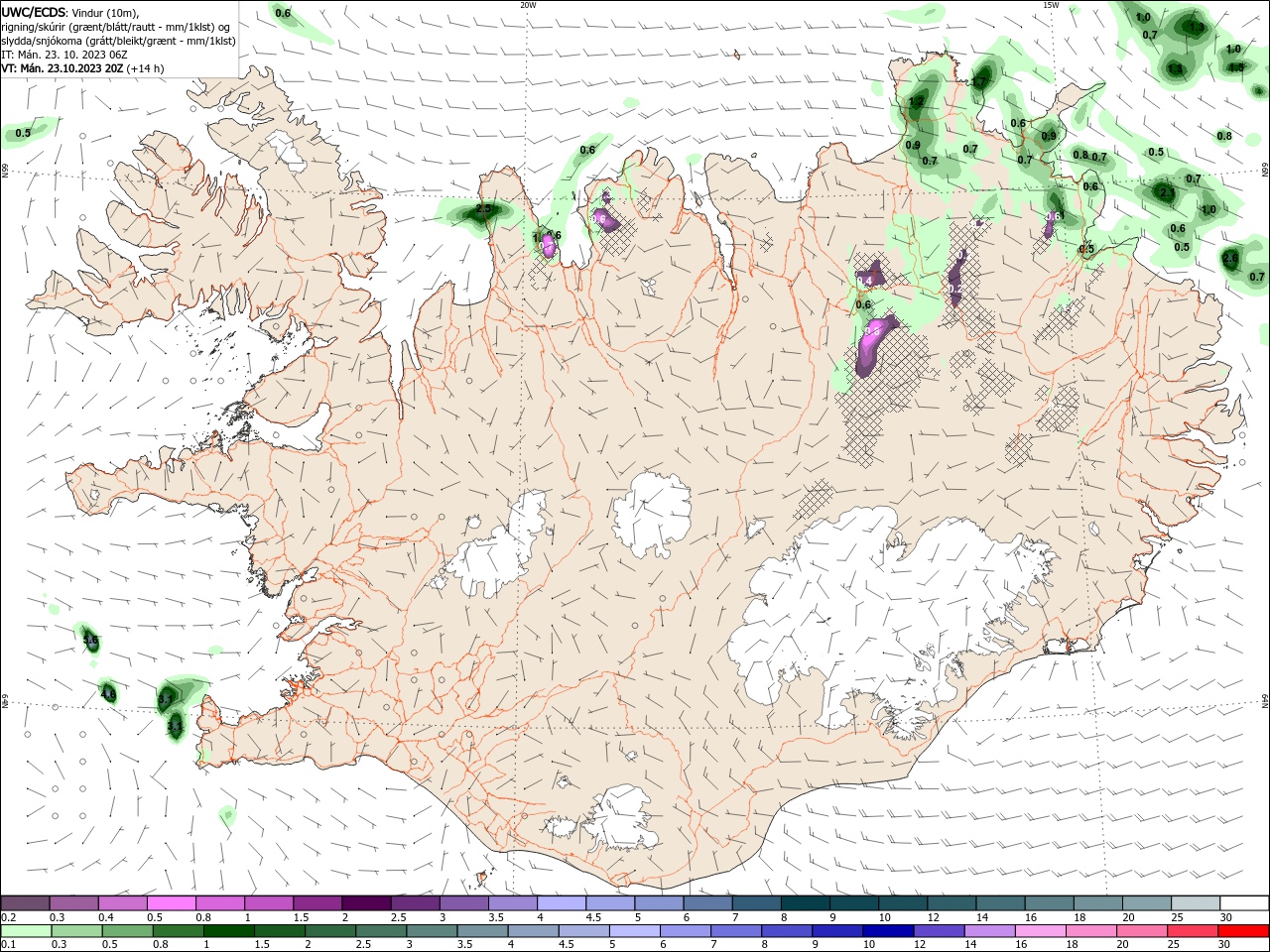
Task: Click the 15W longitude label
Action: (x=1051, y=5)
